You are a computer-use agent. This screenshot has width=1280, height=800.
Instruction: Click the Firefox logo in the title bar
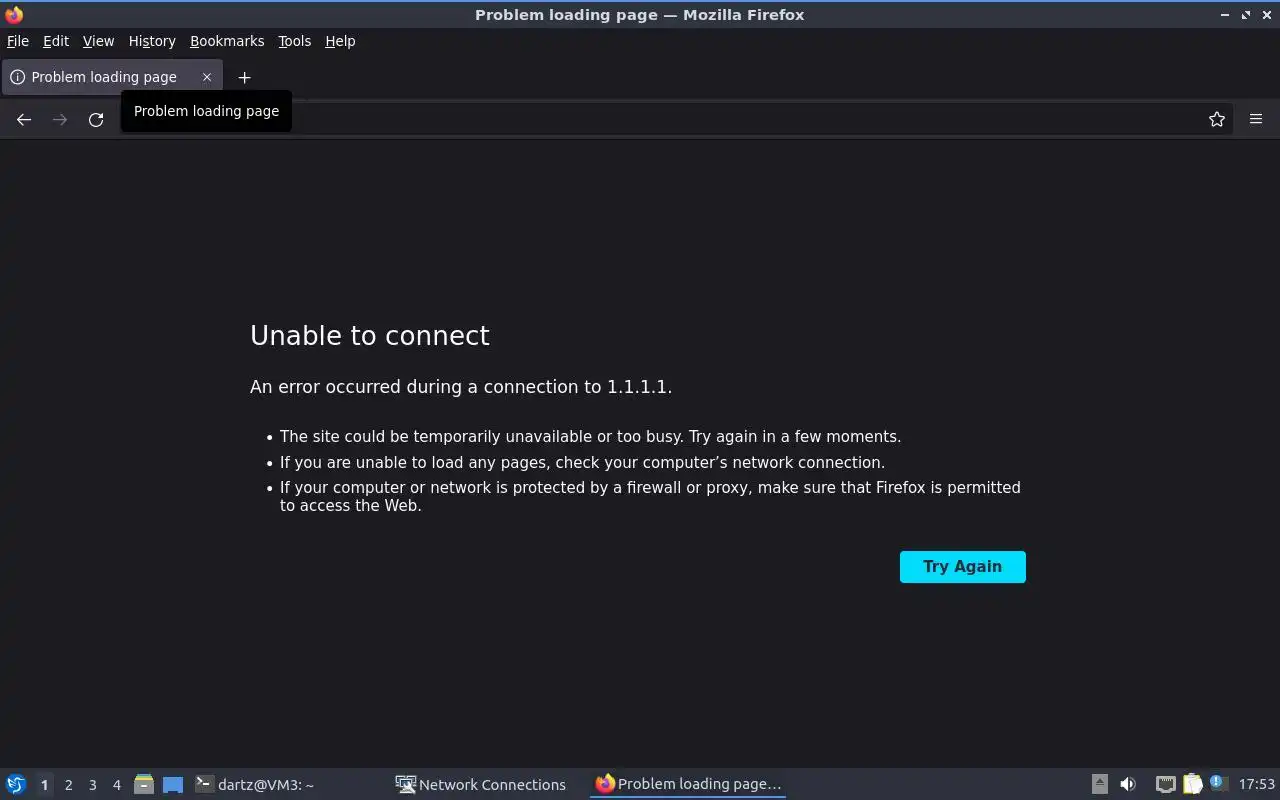[14, 14]
